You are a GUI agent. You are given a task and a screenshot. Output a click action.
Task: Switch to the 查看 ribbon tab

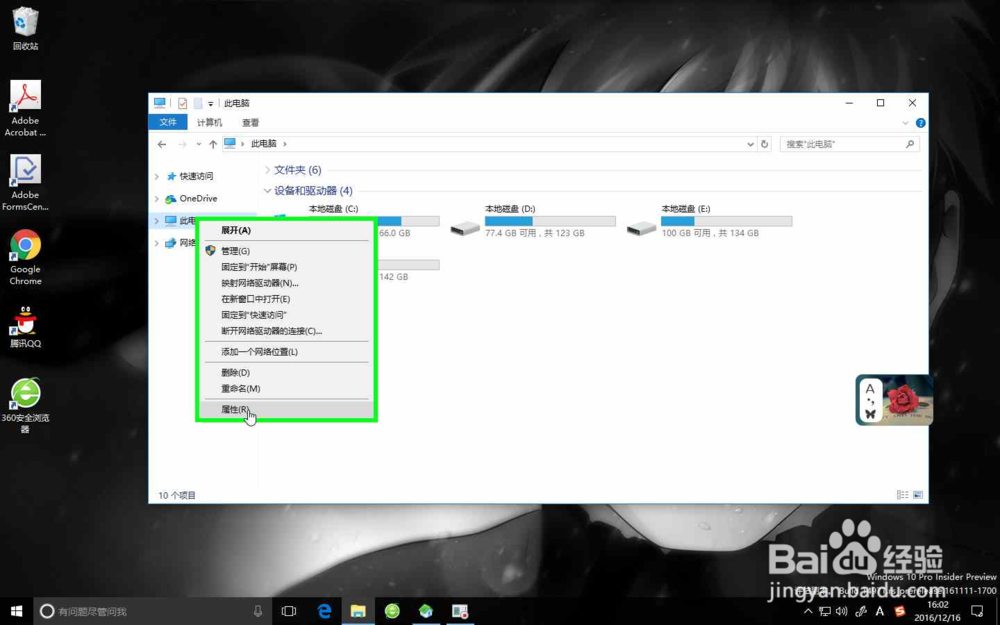point(248,122)
